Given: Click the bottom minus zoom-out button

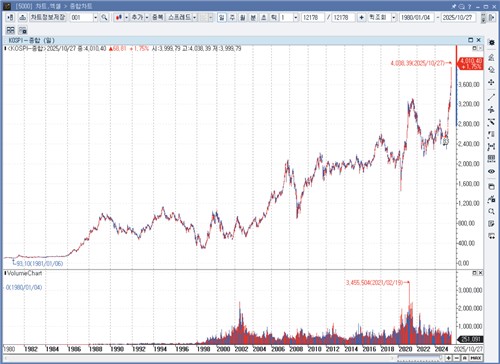Looking at the screenshot, I should pyautogui.click(x=457, y=358).
